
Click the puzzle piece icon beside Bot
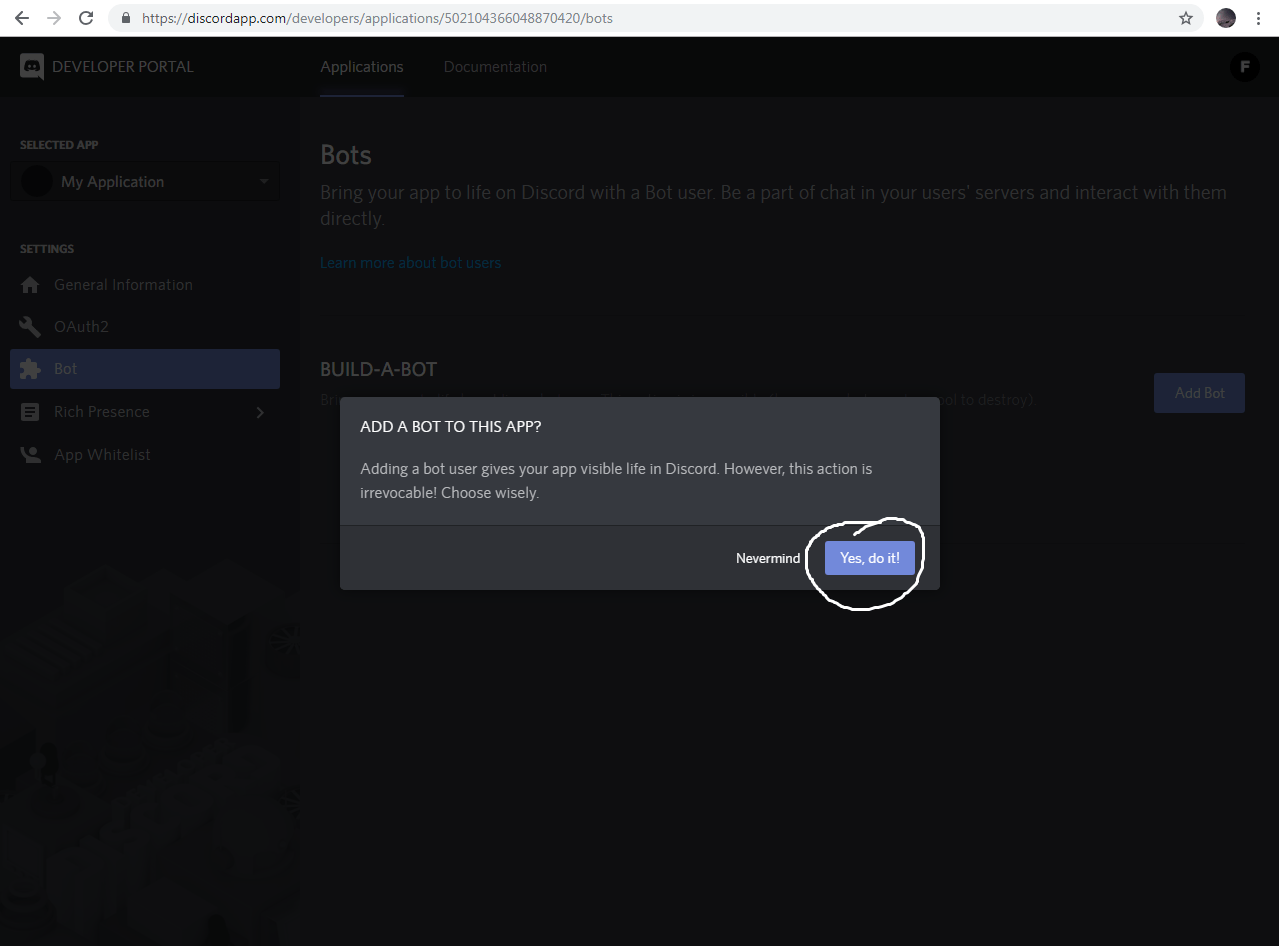[30, 369]
